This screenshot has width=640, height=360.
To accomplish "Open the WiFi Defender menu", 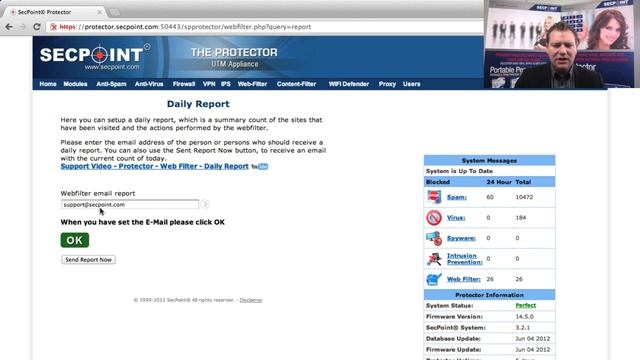I will click(x=349, y=84).
